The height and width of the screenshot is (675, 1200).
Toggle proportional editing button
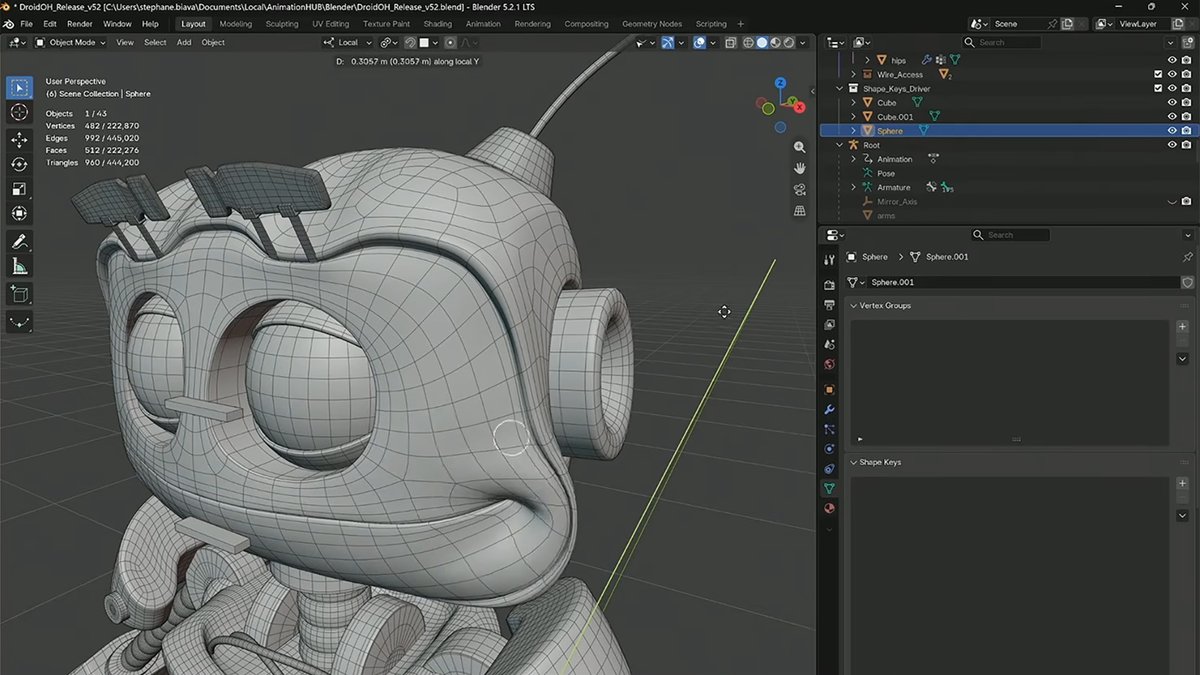tap(450, 42)
